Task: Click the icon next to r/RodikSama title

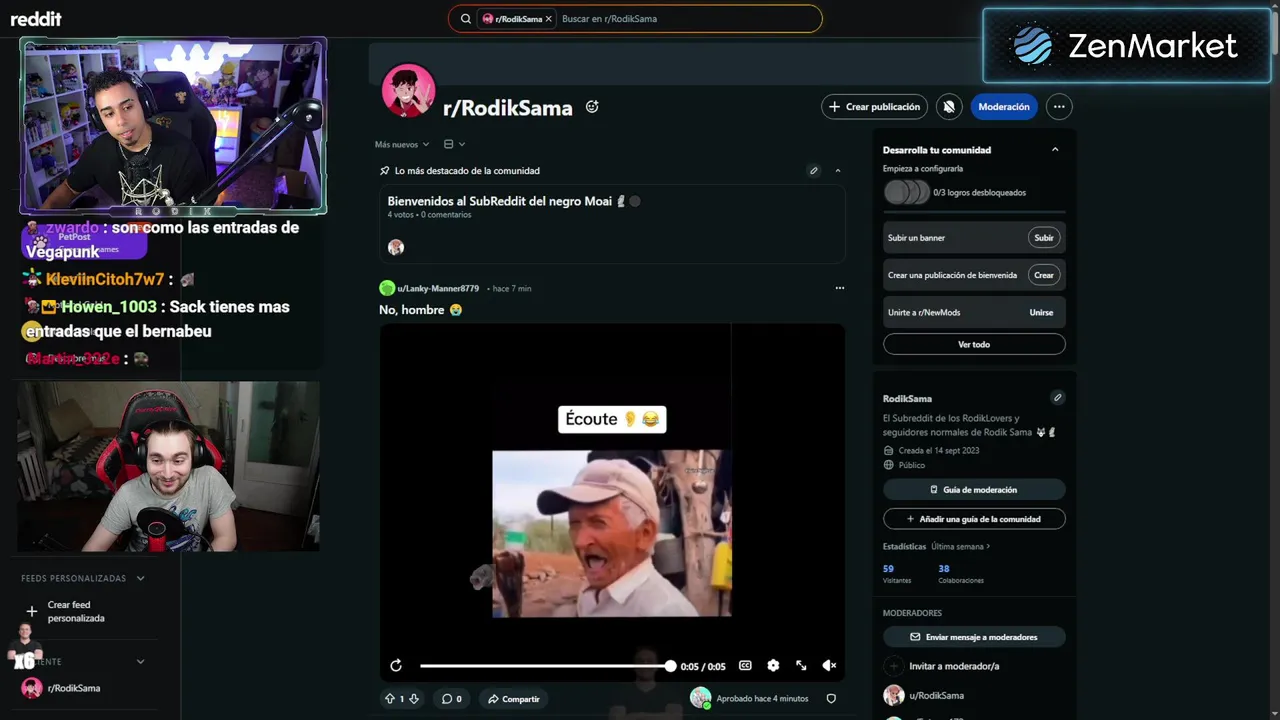Action: (592, 106)
